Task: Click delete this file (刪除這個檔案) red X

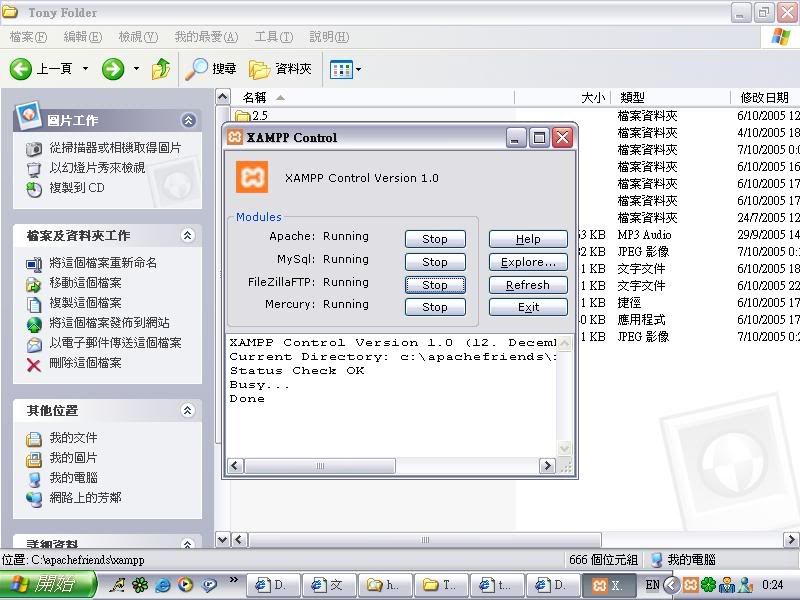Action: click(x=34, y=363)
